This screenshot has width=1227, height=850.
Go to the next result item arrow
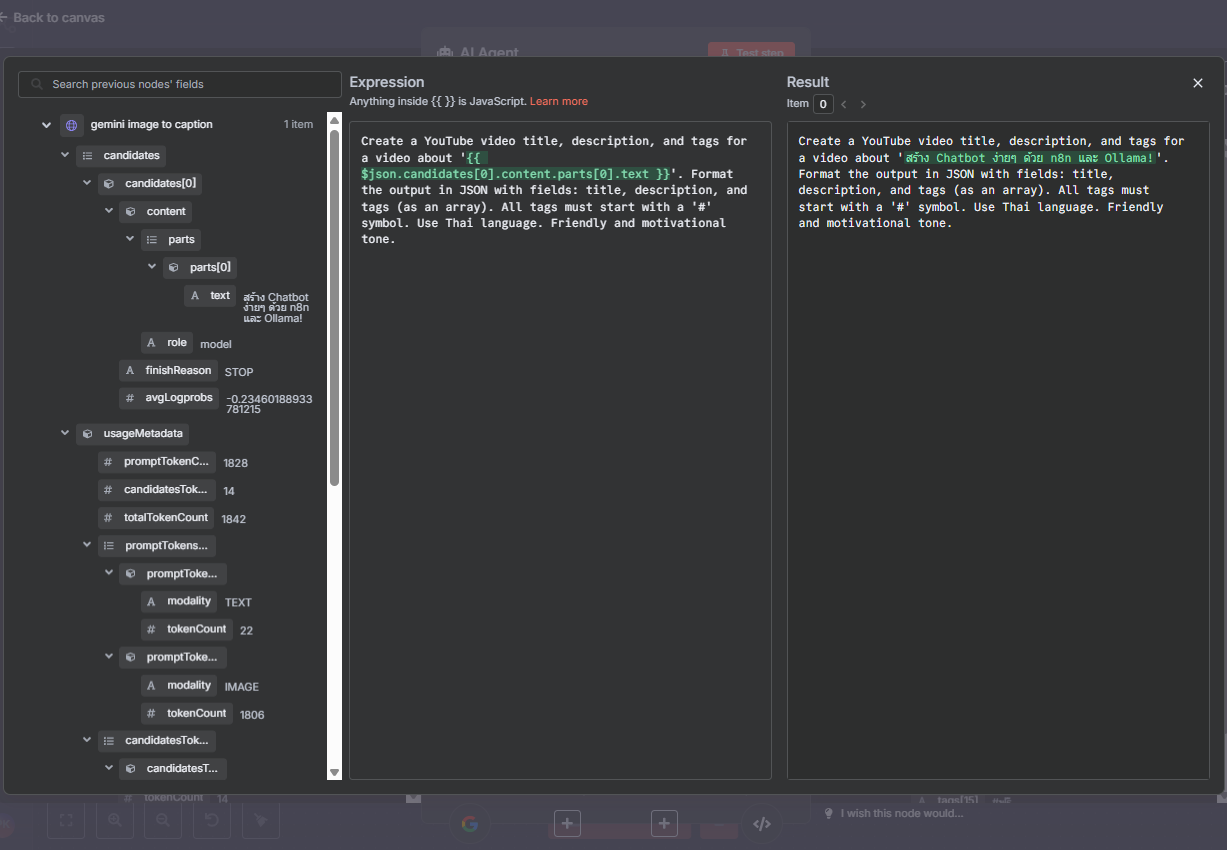pyautogui.click(x=863, y=104)
